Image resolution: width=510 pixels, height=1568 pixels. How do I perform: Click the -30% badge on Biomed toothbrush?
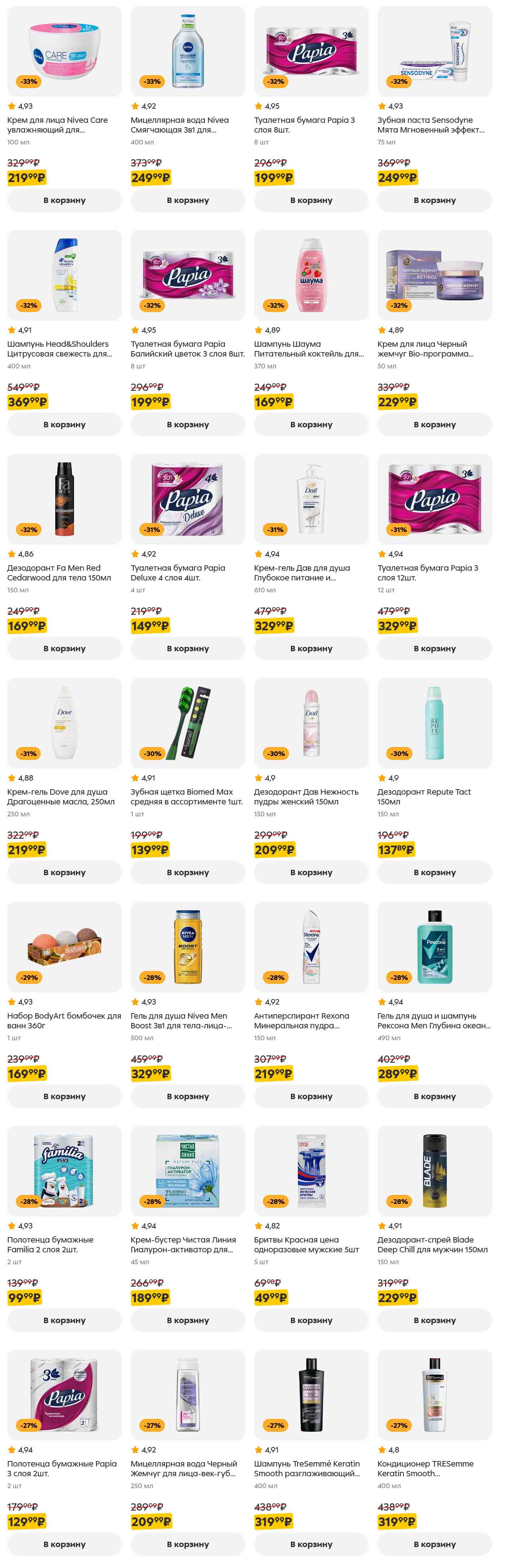pos(152,753)
